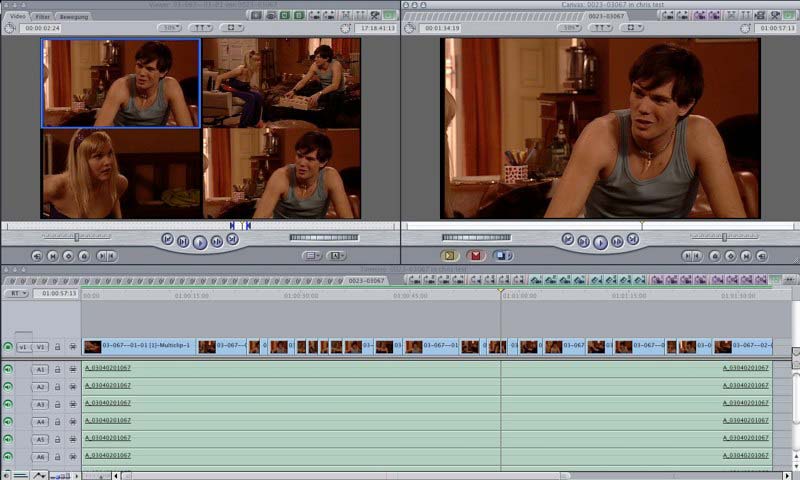
Task: Click v1 source control button
Action: click(x=22, y=347)
